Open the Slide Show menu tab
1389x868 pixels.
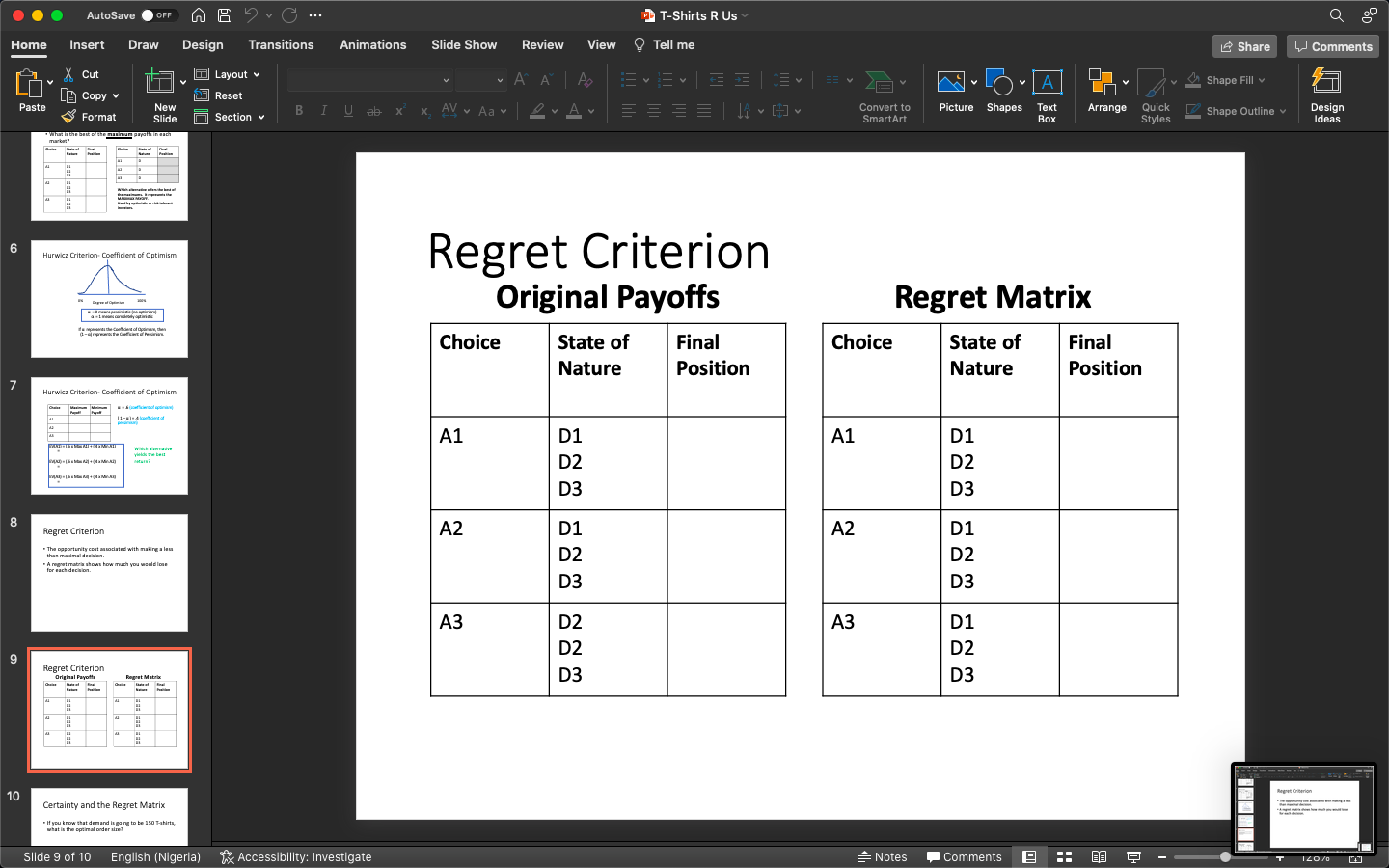tap(464, 44)
